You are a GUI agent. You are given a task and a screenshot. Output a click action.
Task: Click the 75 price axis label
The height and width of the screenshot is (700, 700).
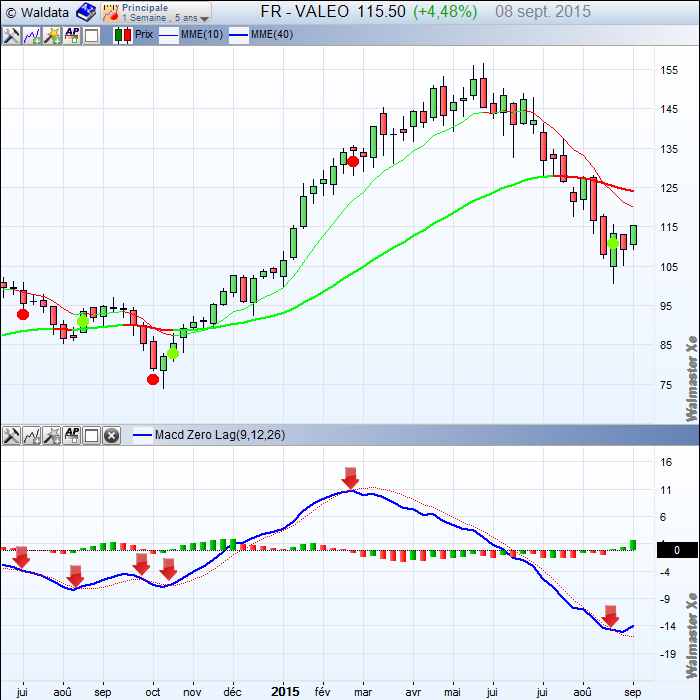point(666,385)
